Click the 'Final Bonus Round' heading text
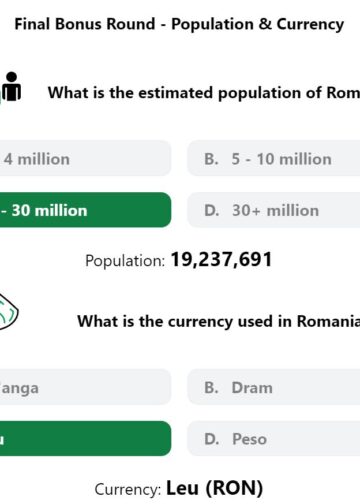The width and height of the screenshot is (360, 504). tap(85, 24)
